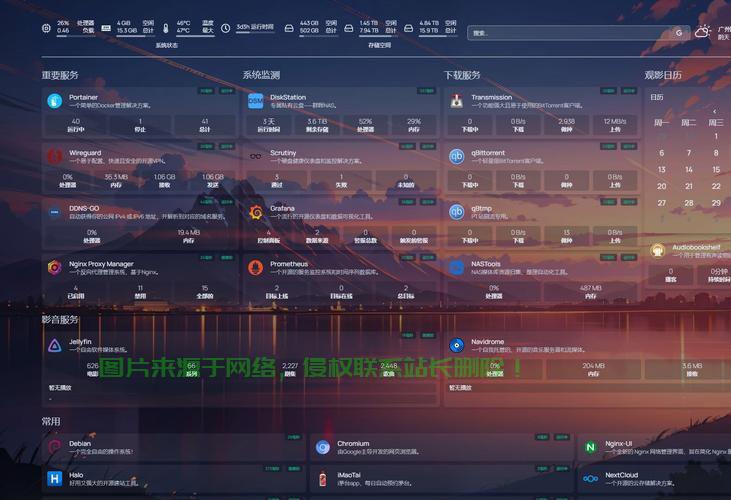This screenshot has width=731, height=500.
Task: Collapse the 影音服务 section
Action: (60, 320)
